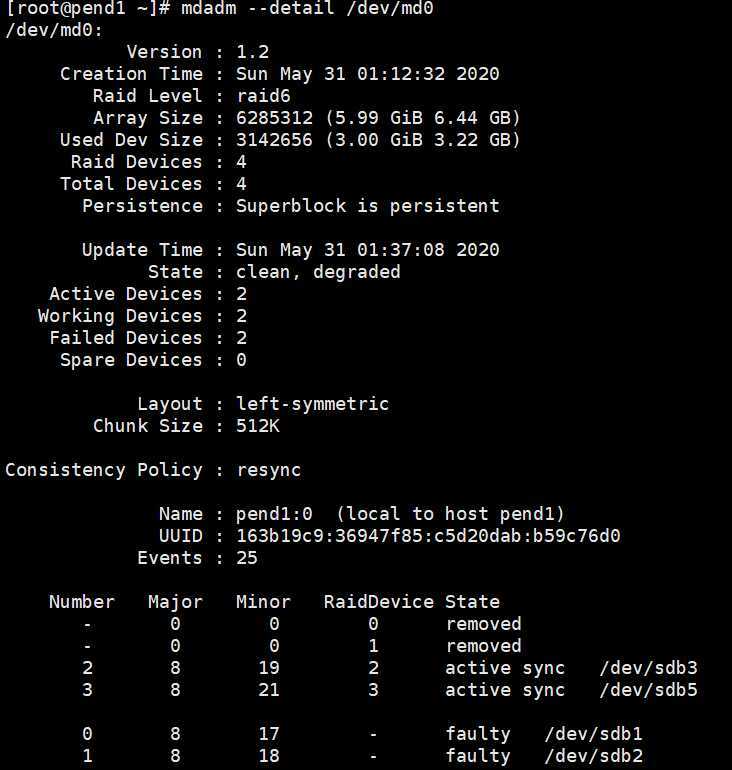Viewport: 732px width, 770px height.
Task: Select the clean, degraded state text
Action: click(x=318, y=272)
